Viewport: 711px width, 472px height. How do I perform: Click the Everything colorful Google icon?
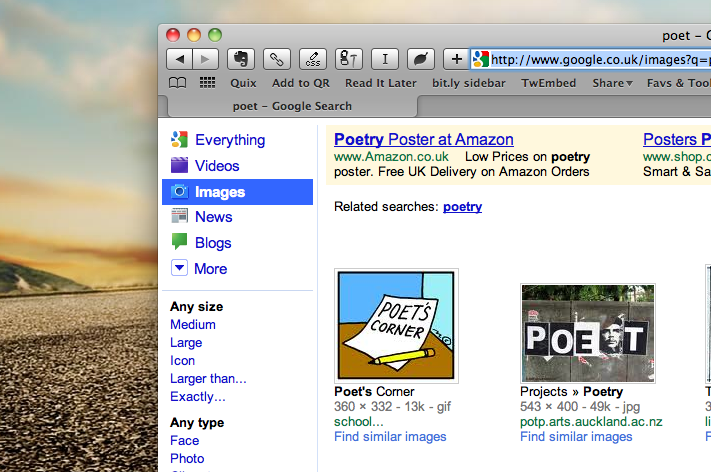(x=180, y=140)
